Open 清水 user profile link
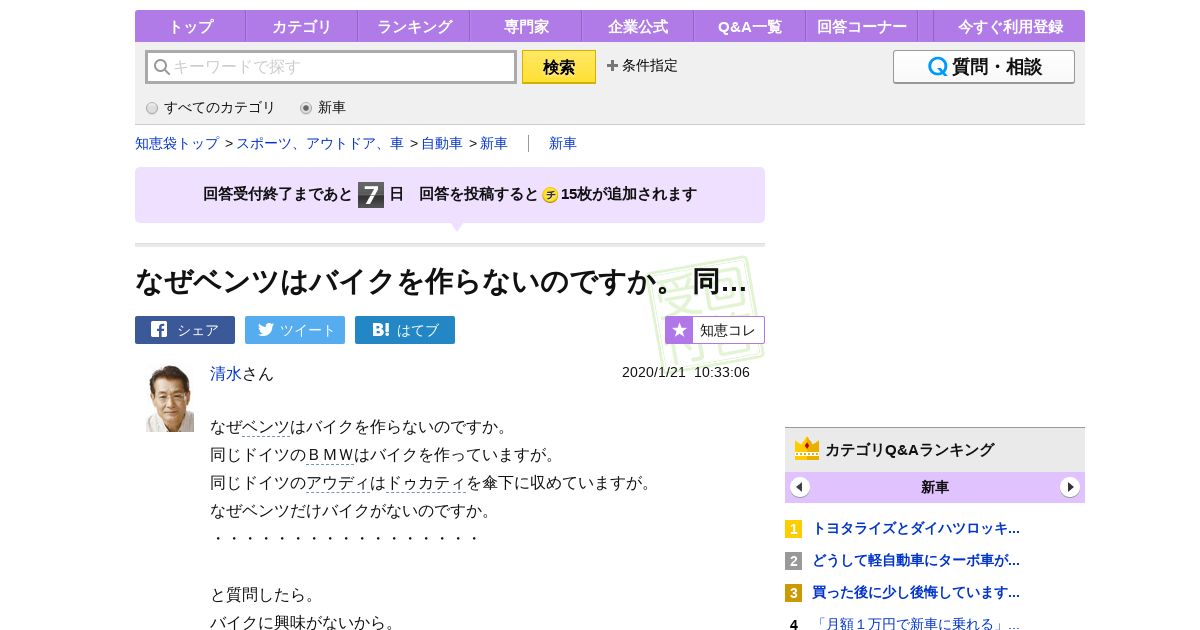 (x=226, y=373)
